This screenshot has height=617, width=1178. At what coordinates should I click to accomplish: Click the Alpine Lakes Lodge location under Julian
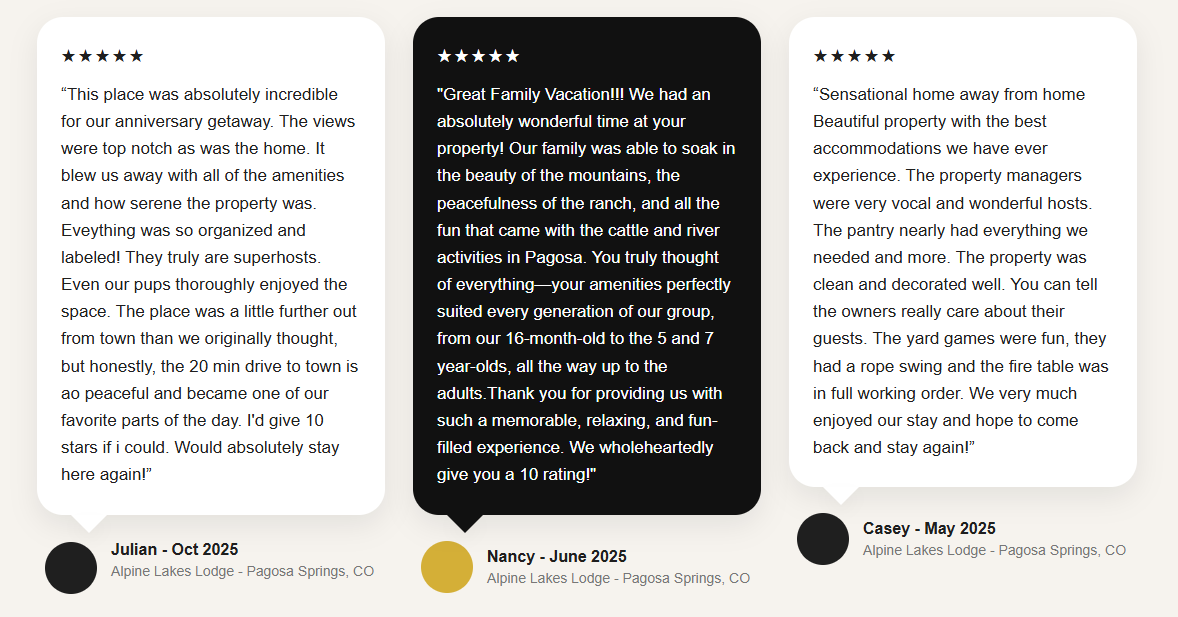242,572
